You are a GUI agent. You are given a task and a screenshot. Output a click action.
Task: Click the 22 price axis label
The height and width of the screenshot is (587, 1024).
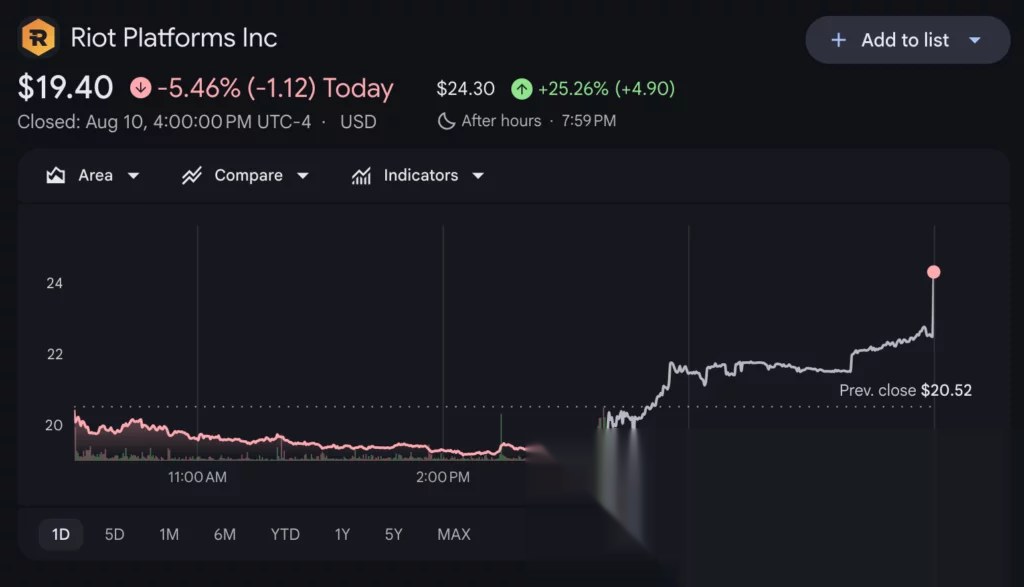tap(54, 354)
